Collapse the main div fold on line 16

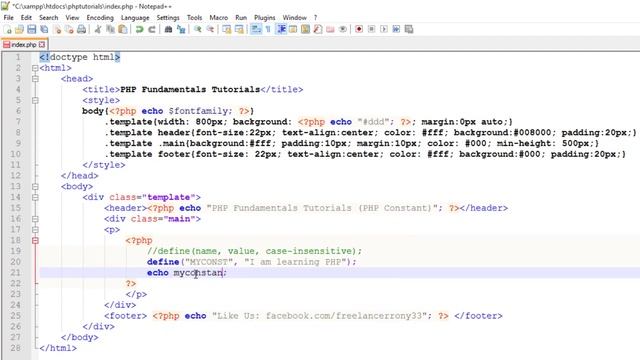click(35, 219)
